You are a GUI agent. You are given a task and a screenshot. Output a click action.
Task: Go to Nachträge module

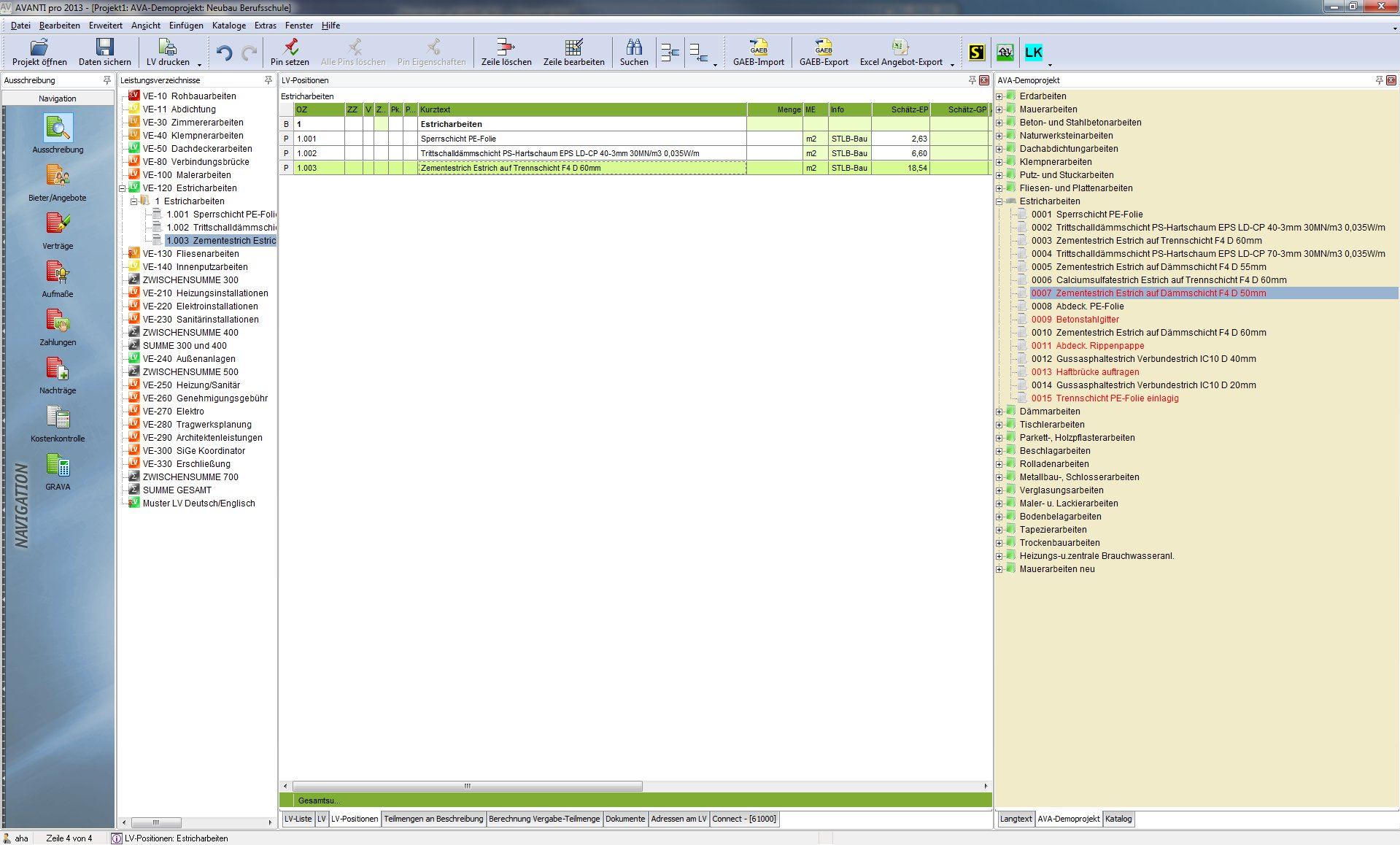[58, 375]
